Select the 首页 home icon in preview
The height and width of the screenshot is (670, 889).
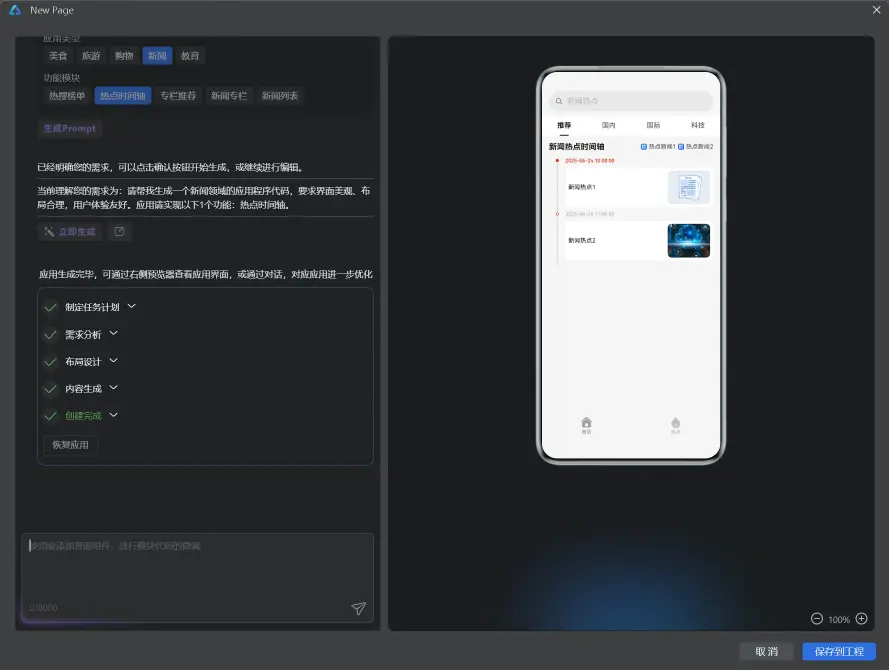[586, 423]
